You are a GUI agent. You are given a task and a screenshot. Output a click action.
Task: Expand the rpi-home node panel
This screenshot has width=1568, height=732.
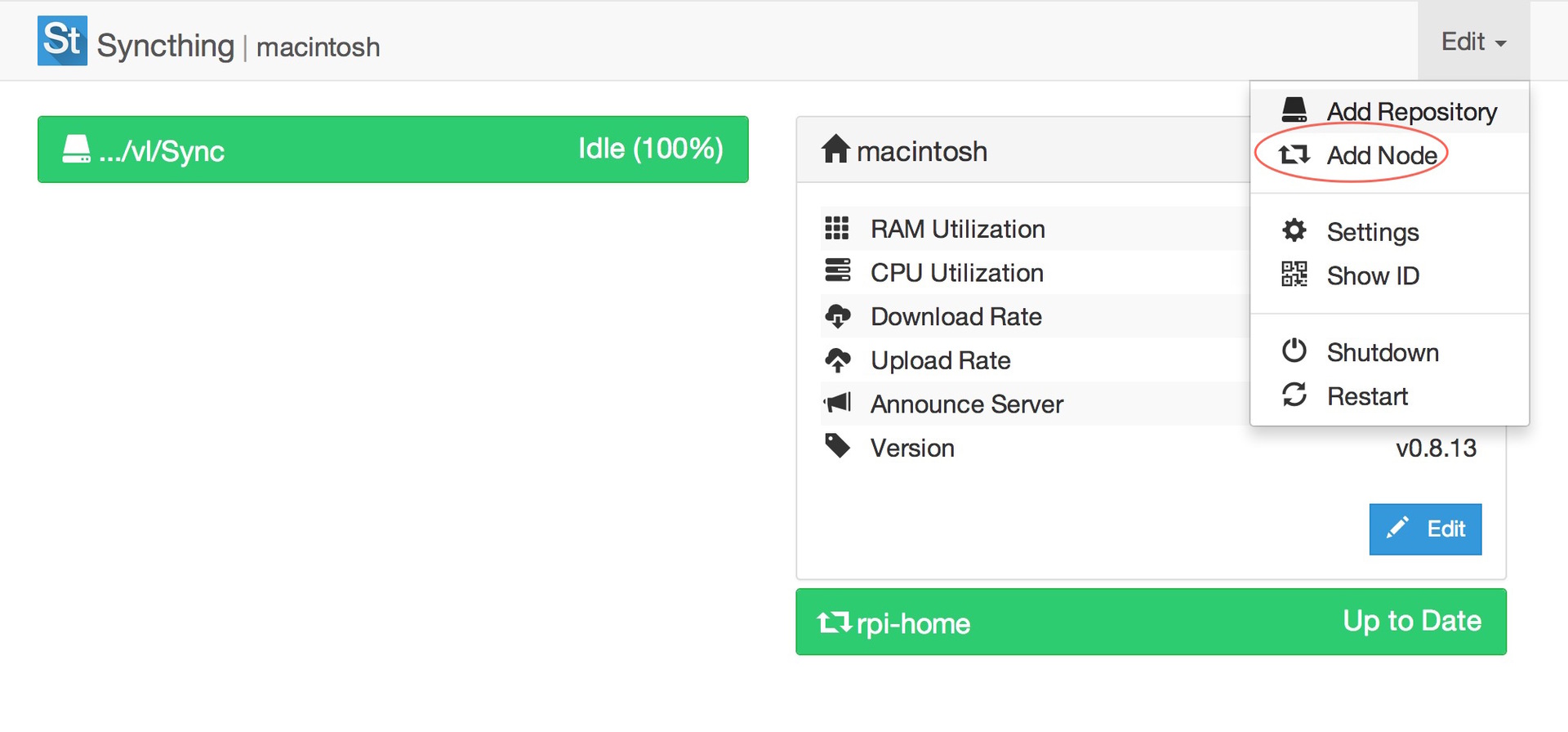1151,622
